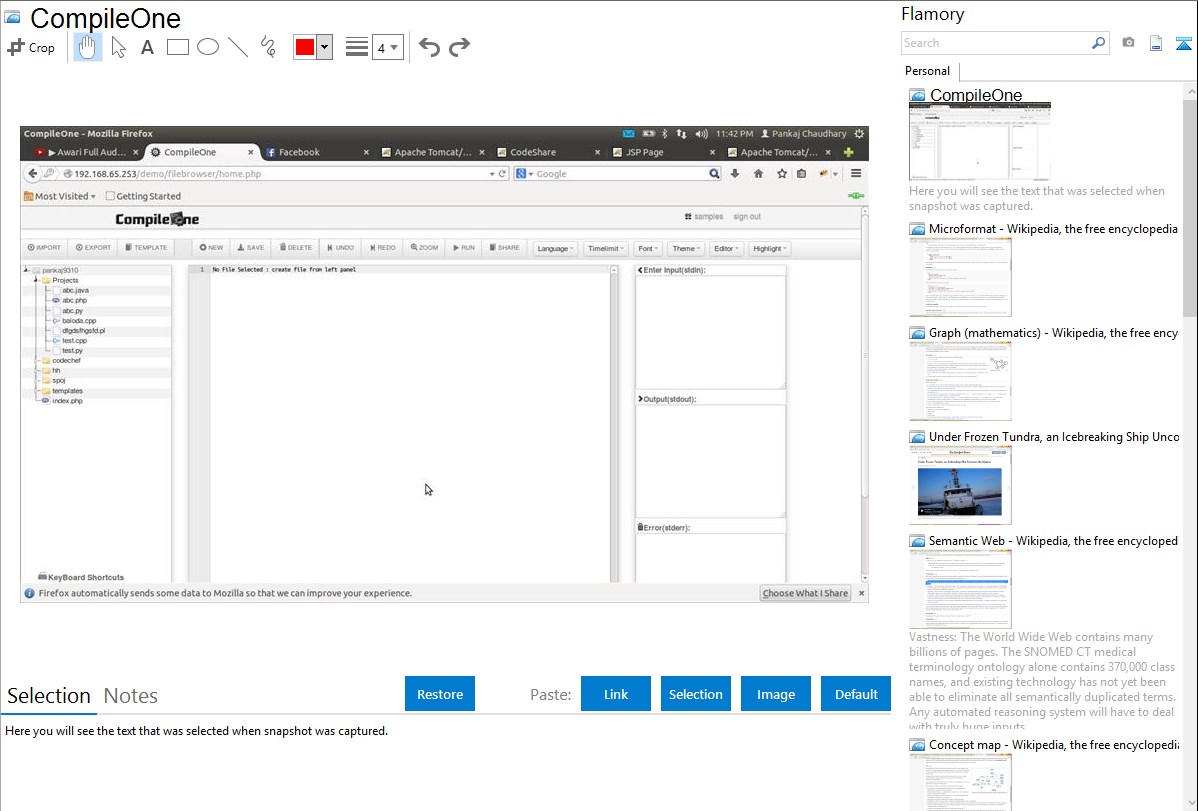Switch to the Notes tab
This screenshot has width=1198, height=811.
coord(131,696)
